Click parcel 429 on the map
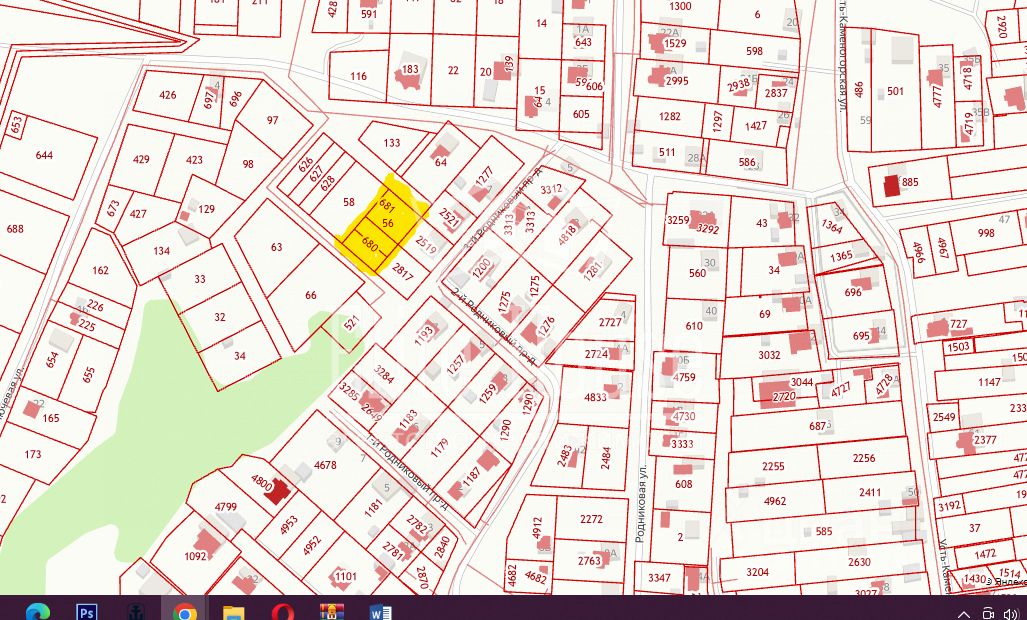Viewport: 1027px width, 620px height. tap(141, 159)
